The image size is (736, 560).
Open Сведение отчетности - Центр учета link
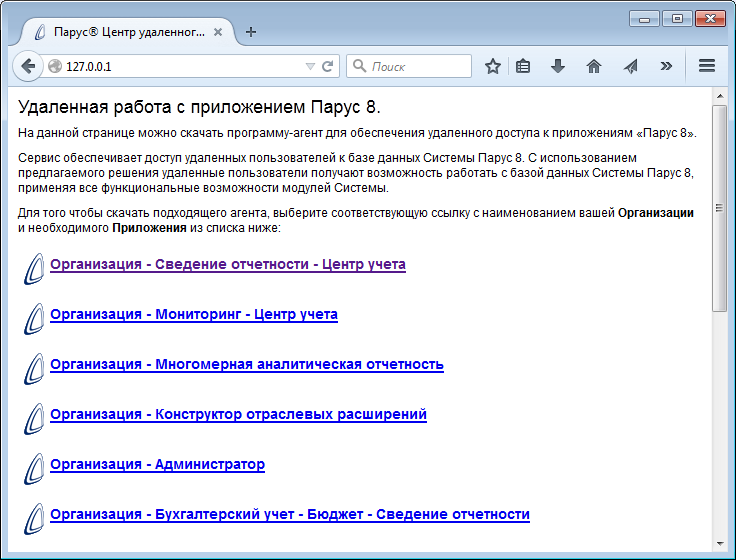pos(228,264)
